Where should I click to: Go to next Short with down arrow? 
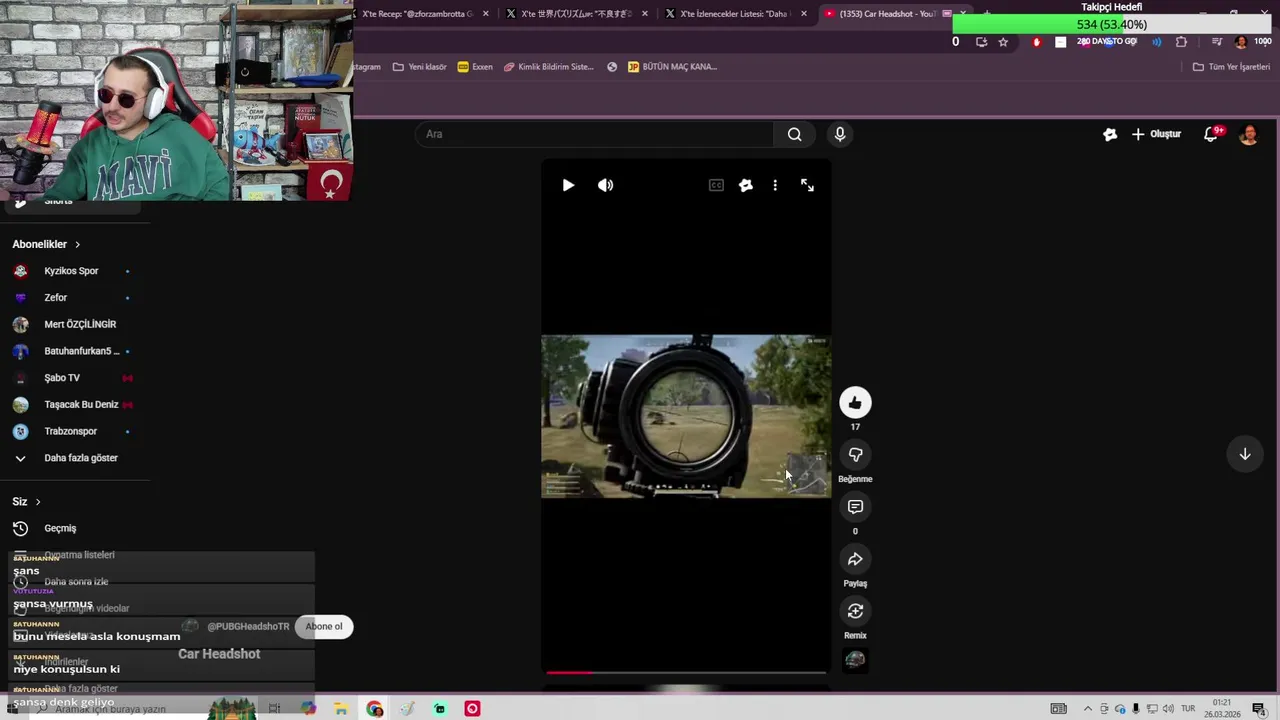[x=1245, y=454]
